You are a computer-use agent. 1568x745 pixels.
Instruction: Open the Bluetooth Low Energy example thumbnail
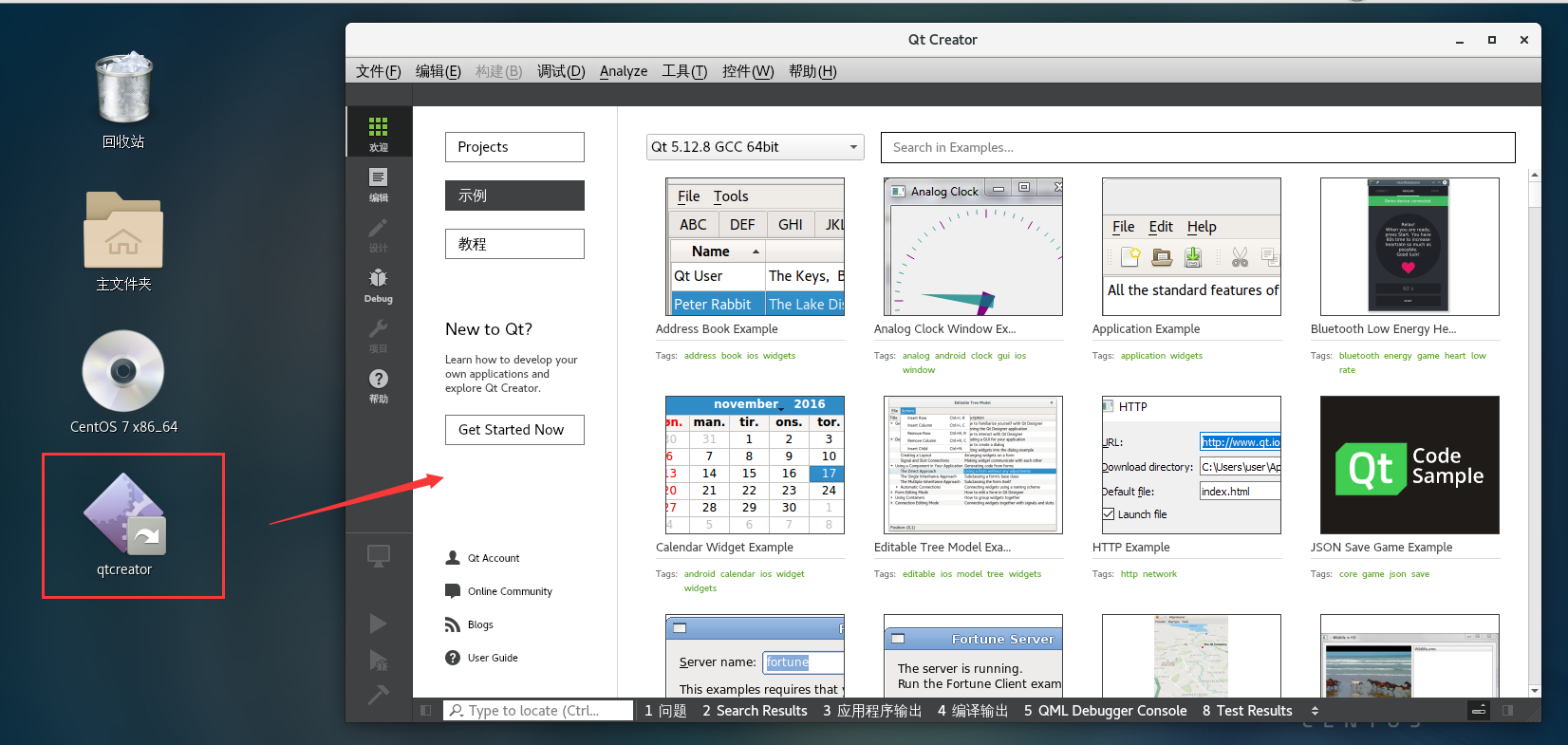(x=1409, y=247)
